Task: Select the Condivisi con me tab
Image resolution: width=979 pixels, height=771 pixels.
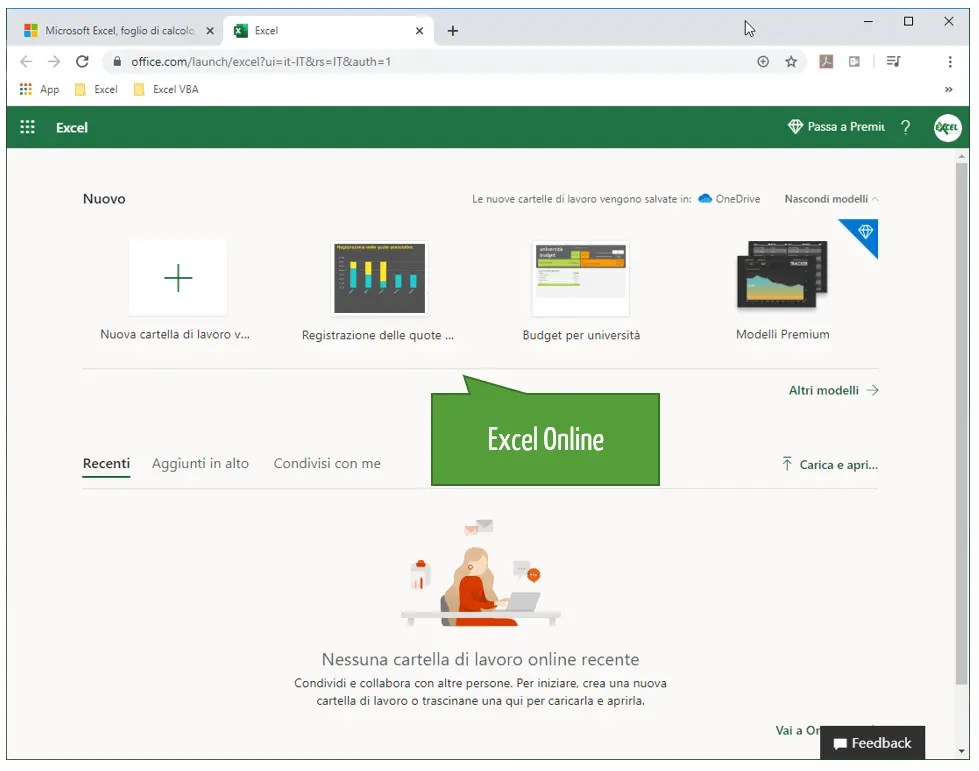Action: pos(327,464)
